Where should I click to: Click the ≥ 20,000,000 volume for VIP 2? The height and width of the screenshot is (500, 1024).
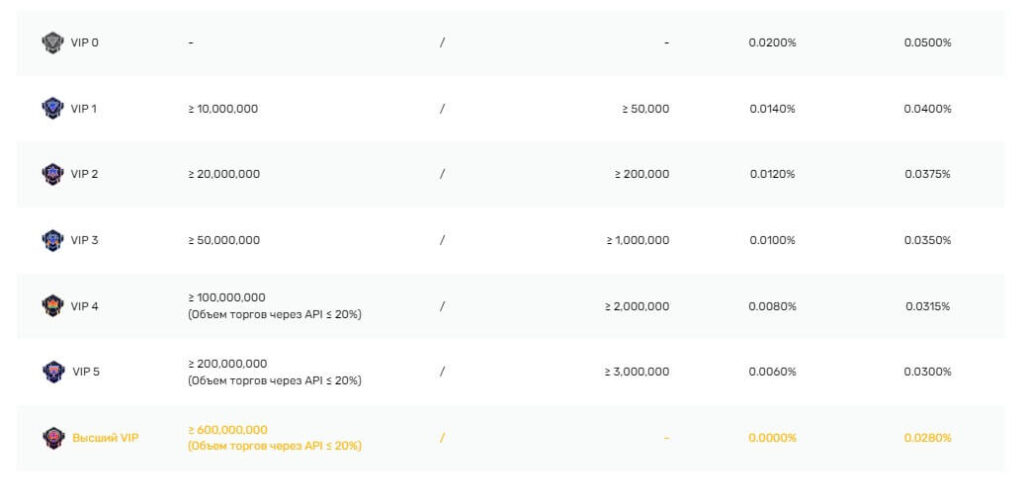(x=223, y=174)
